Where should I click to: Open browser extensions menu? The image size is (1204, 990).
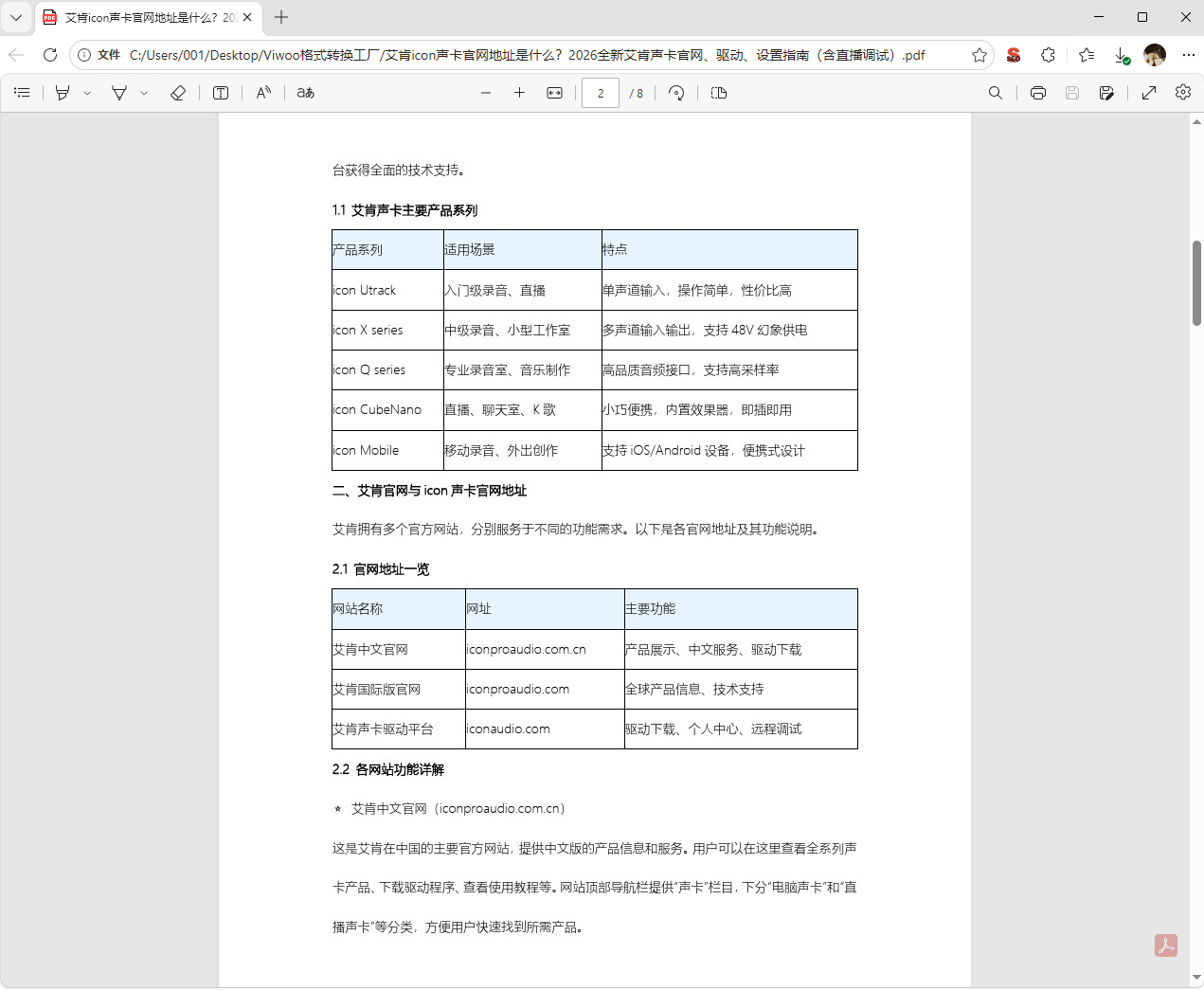[1048, 55]
